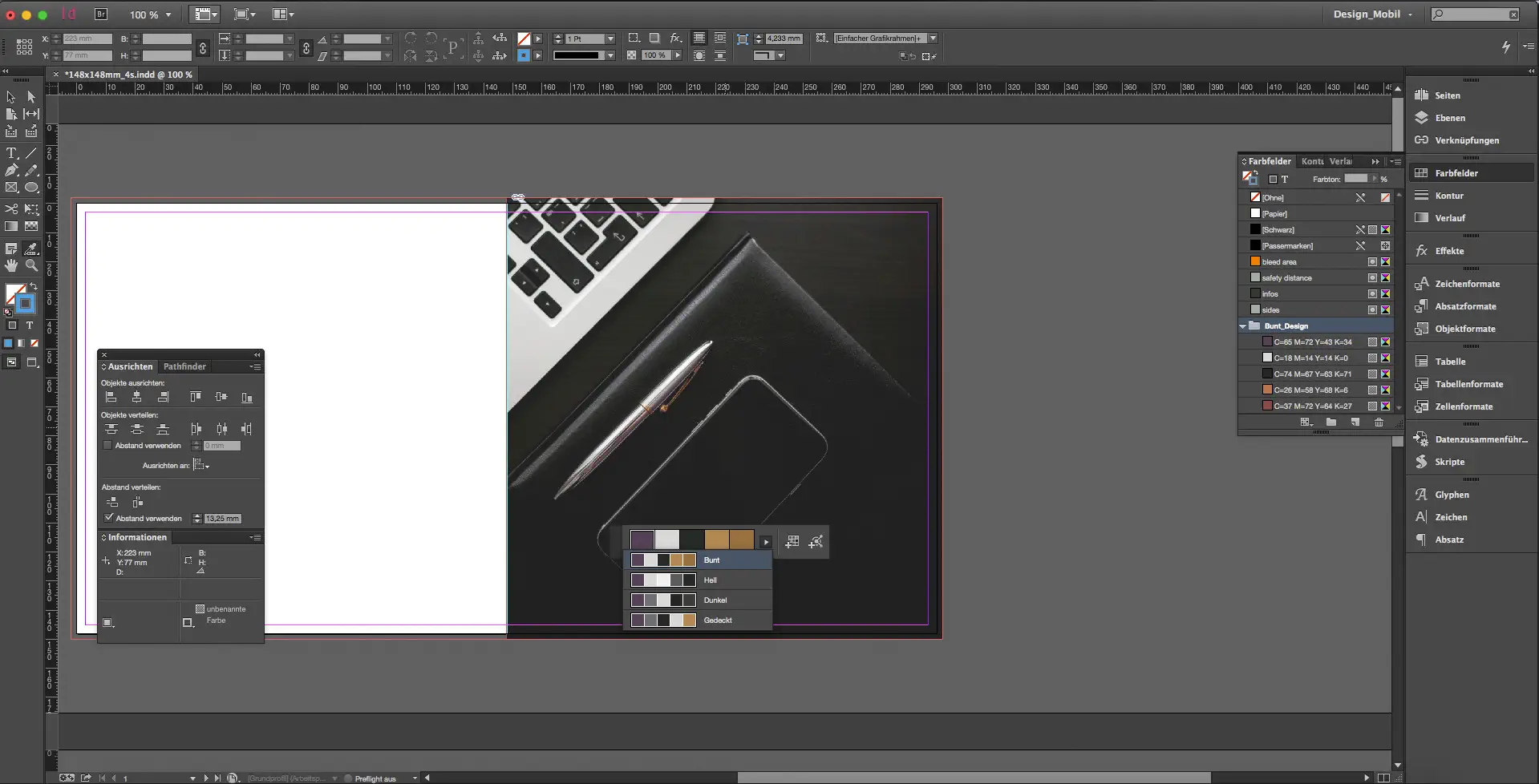The height and width of the screenshot is (784, 1539).
Task: Open the Glyphen panel
Action: pyautogui.click(x=1452, y=495)
